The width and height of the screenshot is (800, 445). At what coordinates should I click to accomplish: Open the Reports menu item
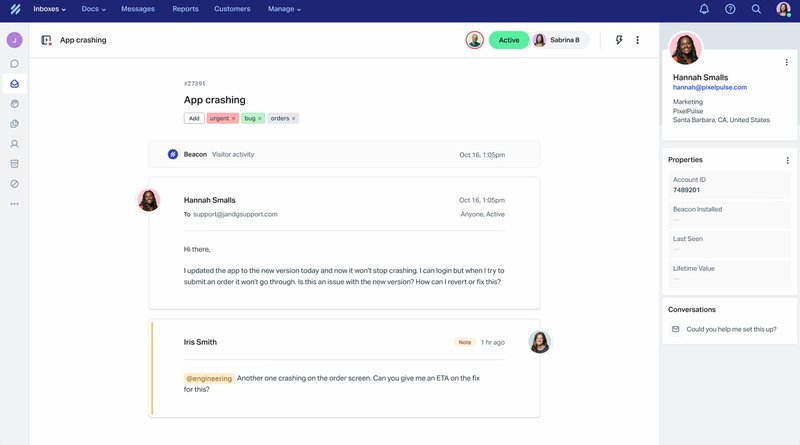pos(185,9)
